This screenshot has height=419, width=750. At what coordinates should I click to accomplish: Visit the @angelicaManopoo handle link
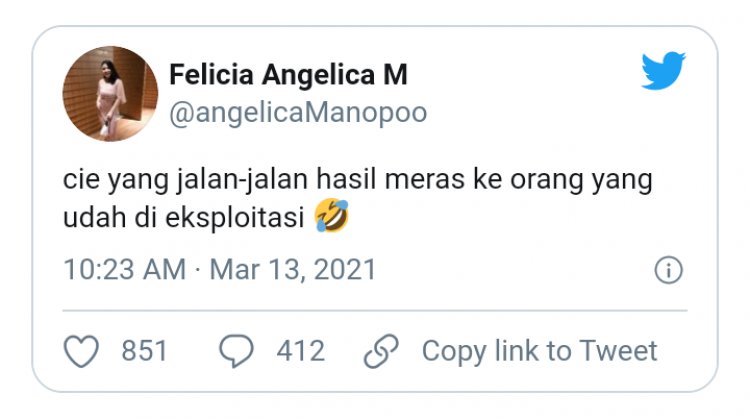297,112
